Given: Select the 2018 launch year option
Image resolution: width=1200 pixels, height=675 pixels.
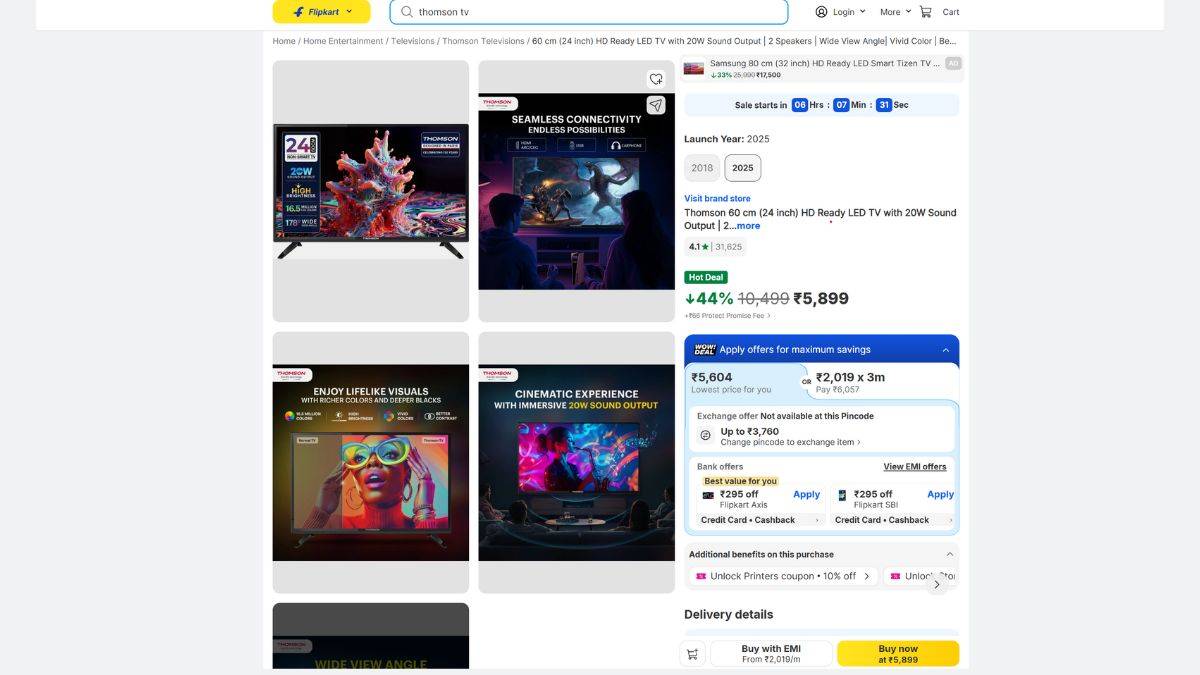Looking at the screenshot, I should click(x=702, y=168).
